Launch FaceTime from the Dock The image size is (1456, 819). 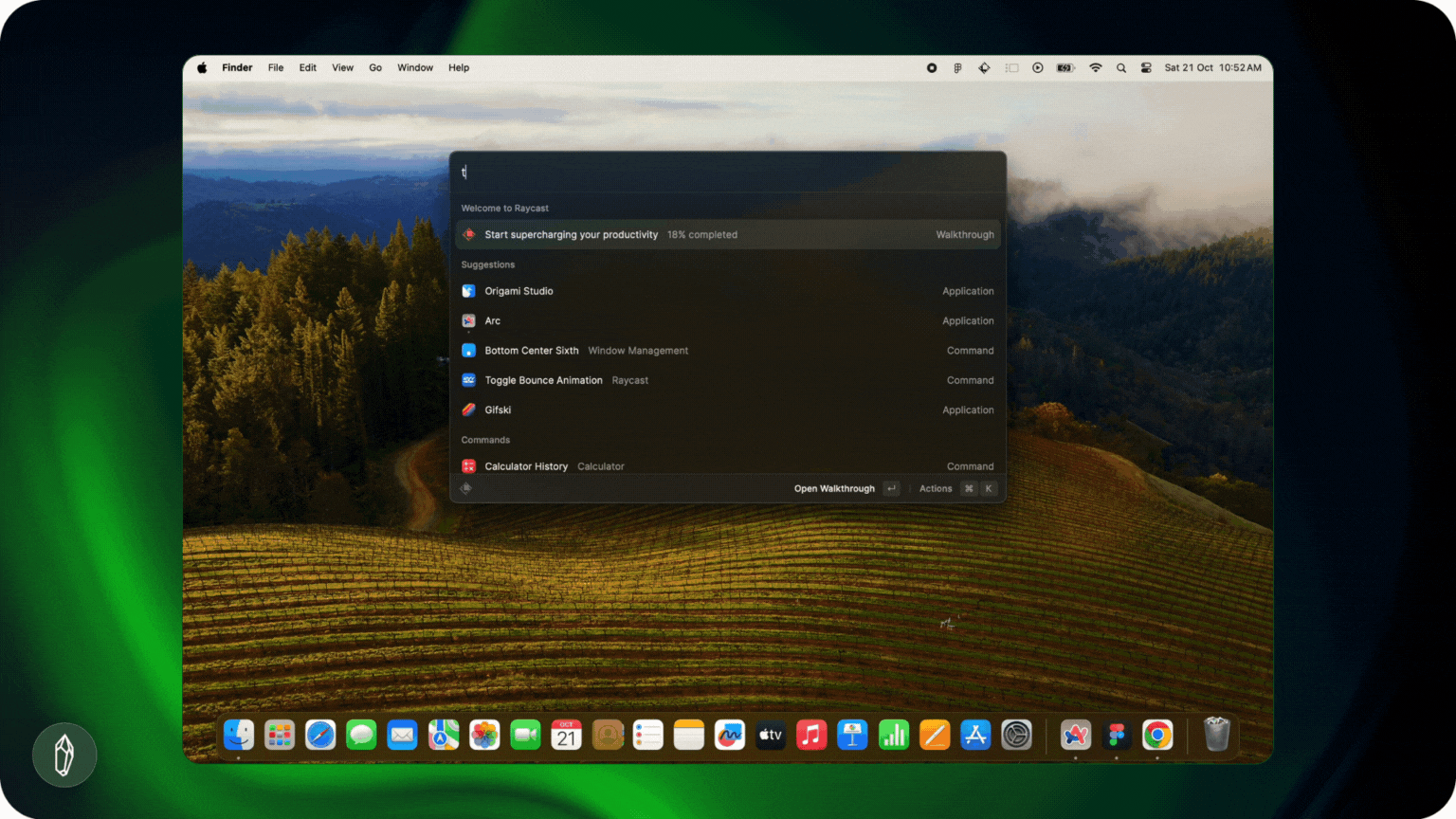(x=525, y=735)
